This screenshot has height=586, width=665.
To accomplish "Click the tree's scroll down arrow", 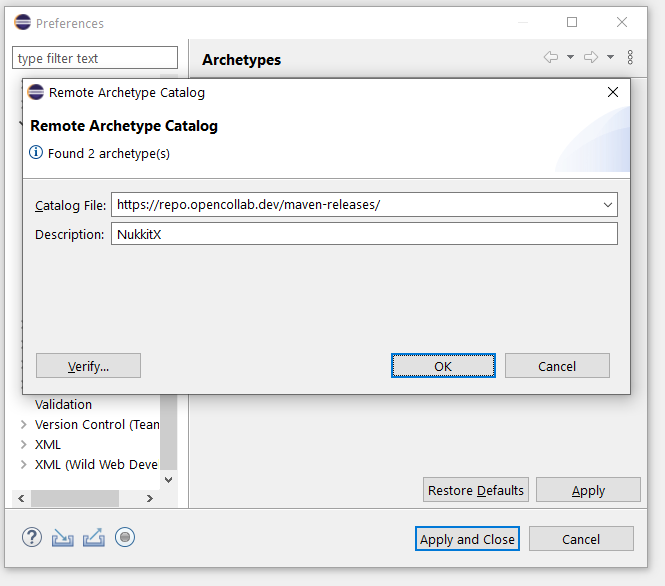I will pyautogui.click(x=168, y=479).
